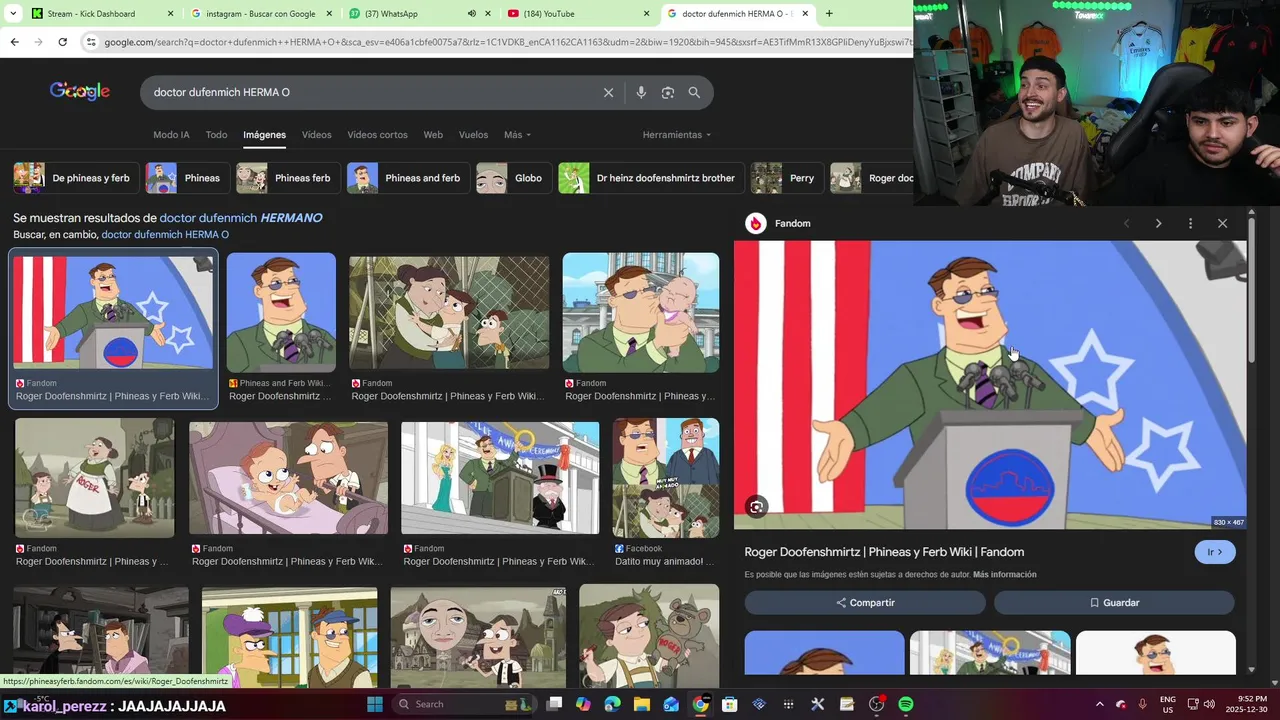The width and height of the screenshot is (1280, 720).
Task: Click corrected 'doctor dufenmich HERMANO' link
Action: pyautogui.click(x=241, y=218)
